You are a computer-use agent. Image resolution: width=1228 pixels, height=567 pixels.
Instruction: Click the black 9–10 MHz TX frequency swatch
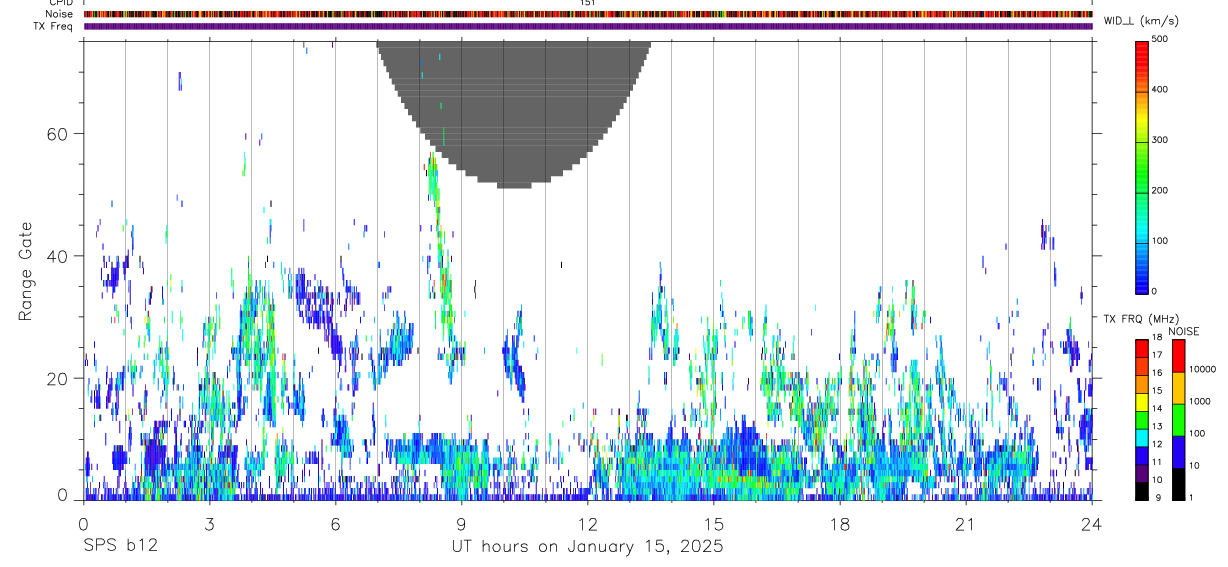(1141, 491)
